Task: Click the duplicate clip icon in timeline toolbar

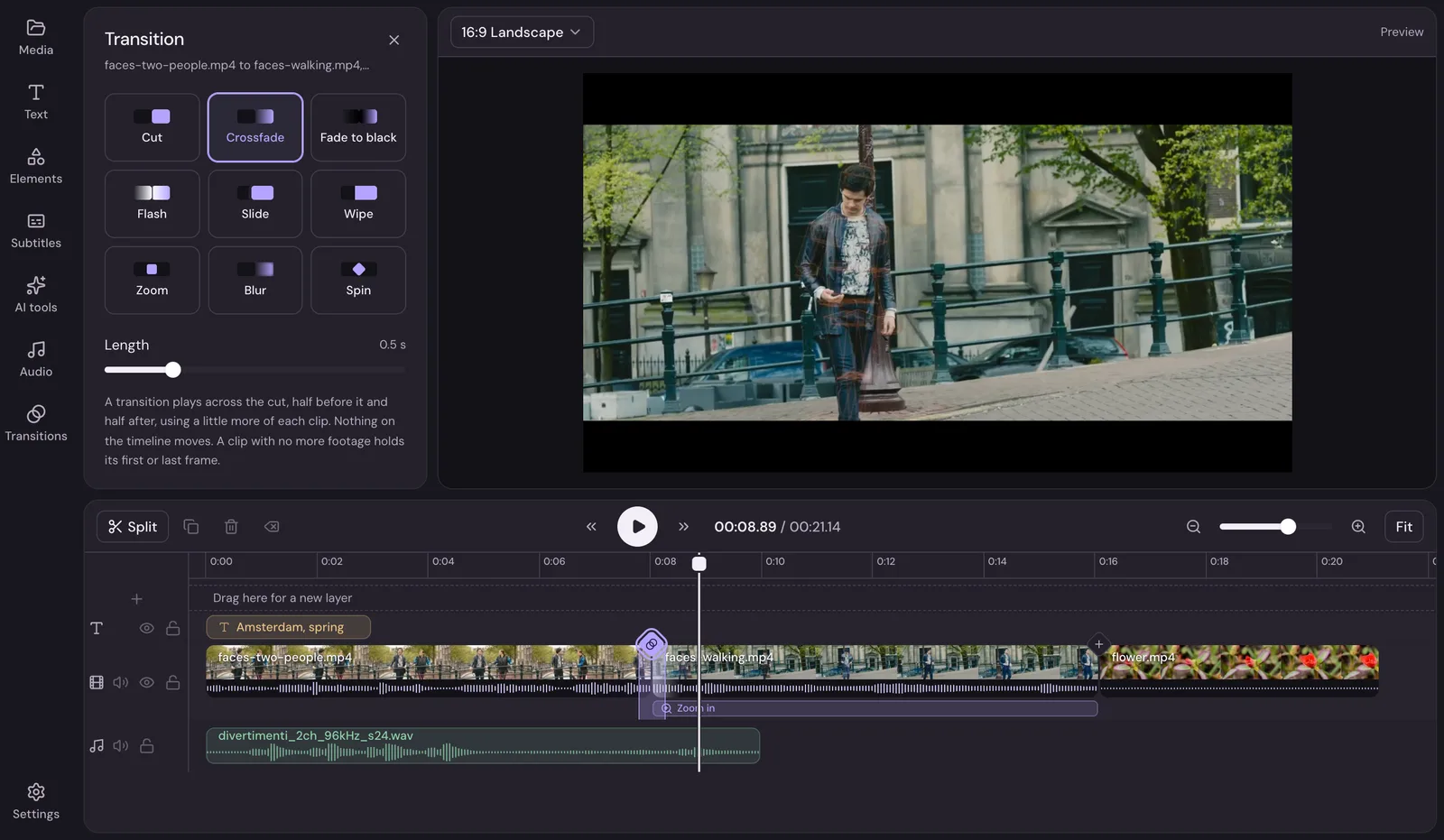Action: coord(190,526)
